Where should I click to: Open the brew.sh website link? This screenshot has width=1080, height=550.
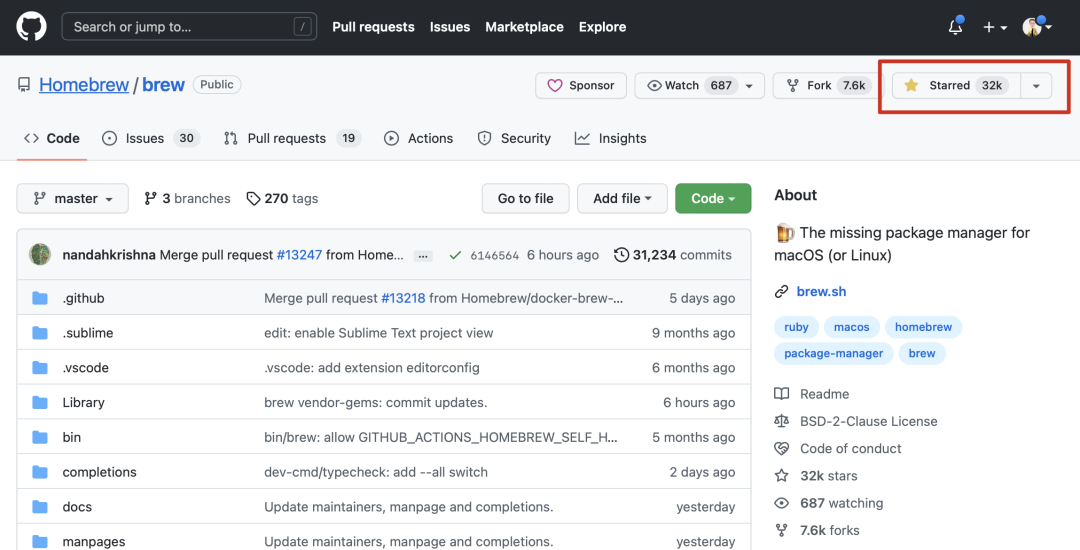coord(821,291)
